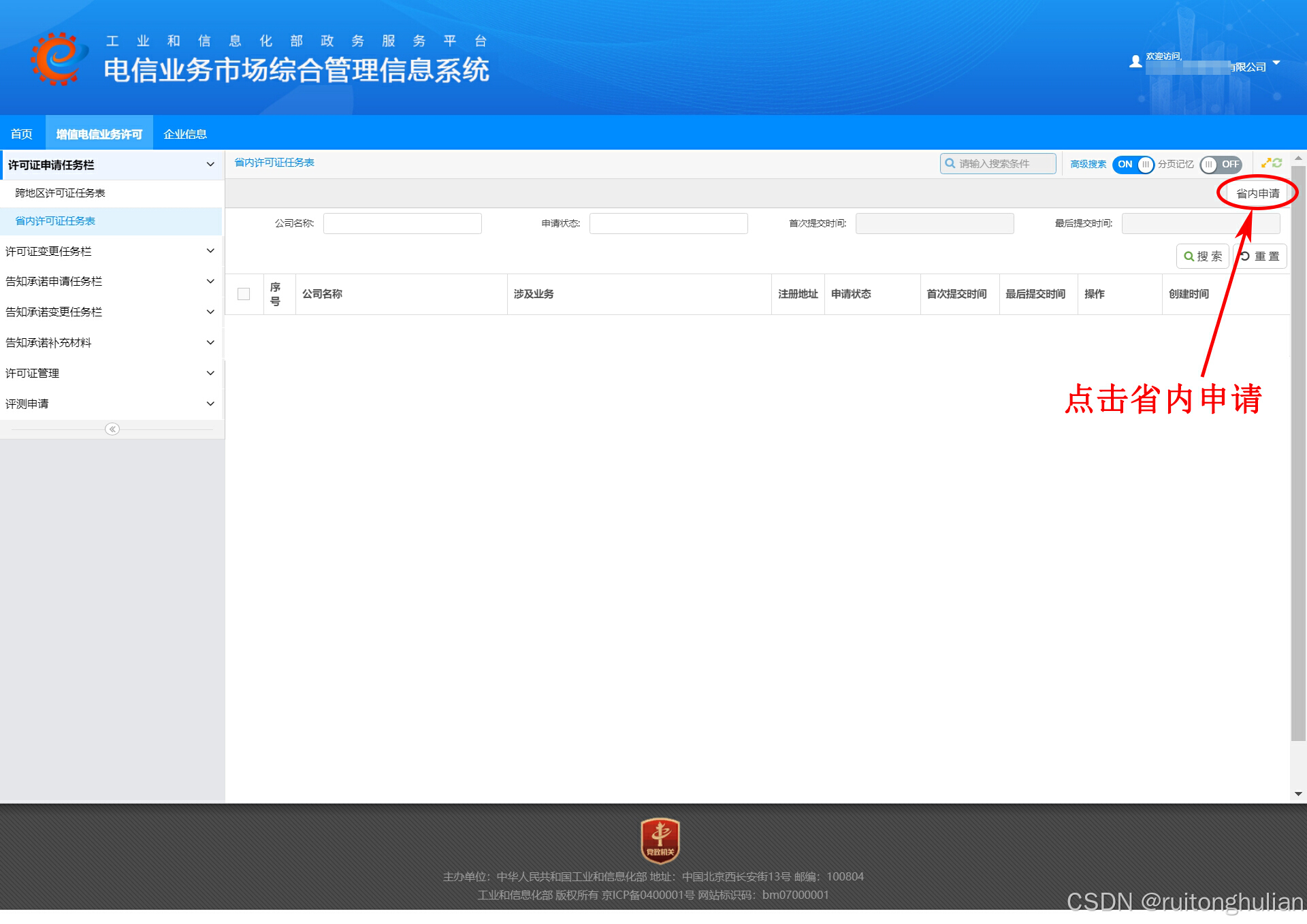This screenshot has height=924, width=1307.
Task: Enable the 分页记忆 toggle
Action: [1221, 164]
